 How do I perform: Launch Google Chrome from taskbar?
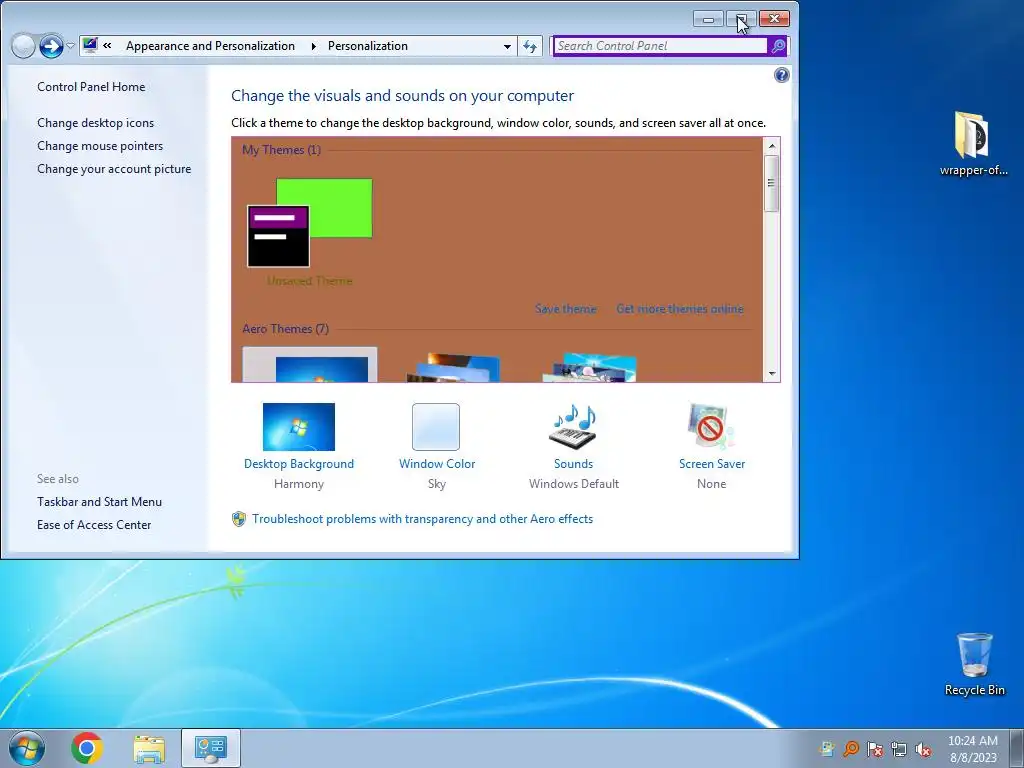coord(87,748)
